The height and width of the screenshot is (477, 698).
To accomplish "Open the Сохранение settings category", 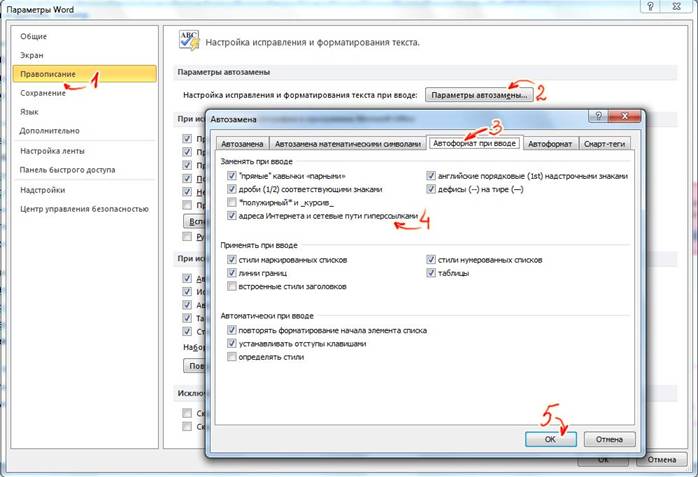I will (x=43, y=93).
